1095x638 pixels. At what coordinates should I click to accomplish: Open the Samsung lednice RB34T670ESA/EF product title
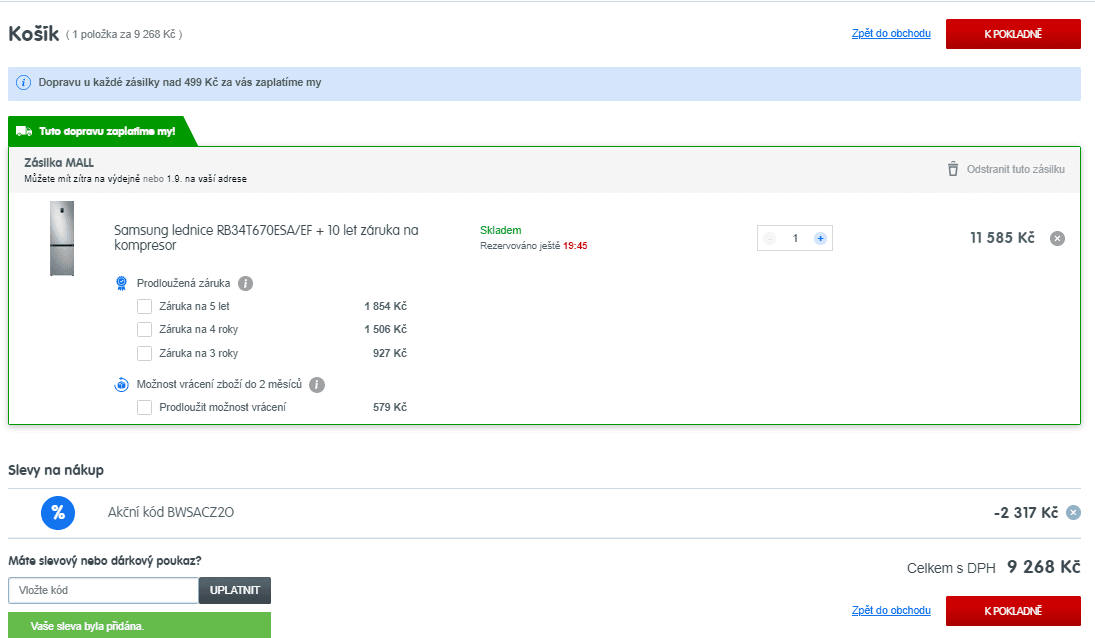(x=266, y=237)
